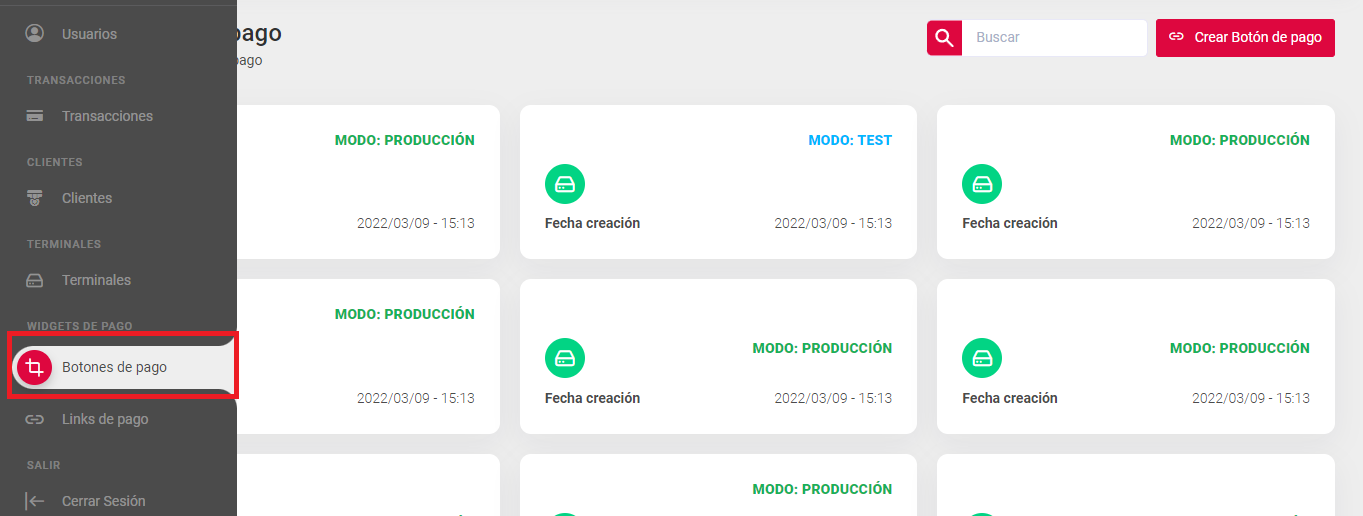The image size is (1363, 516).
Task: Click the red Botones de pago icon
Action: coord(35,368)
